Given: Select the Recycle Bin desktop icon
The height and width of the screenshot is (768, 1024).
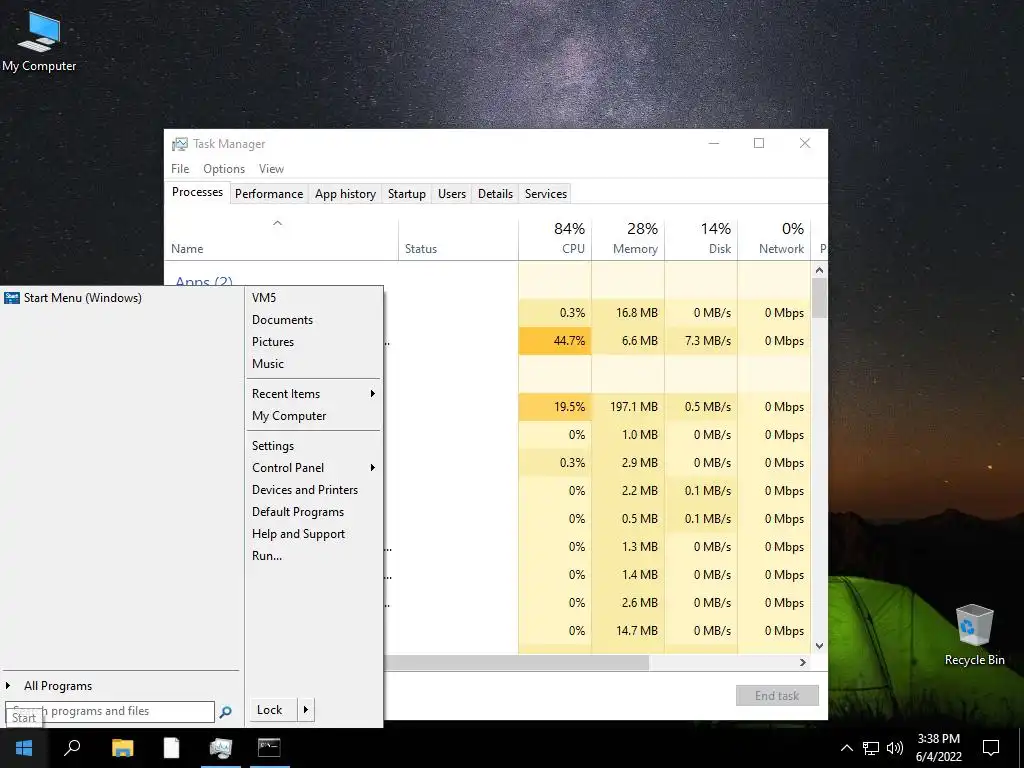Looking at the screenshot, I should (974, 635).
